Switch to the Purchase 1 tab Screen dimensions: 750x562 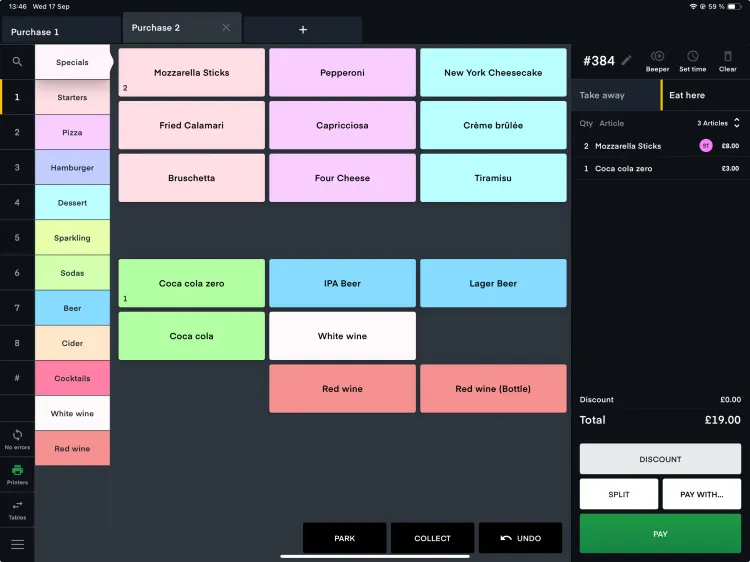pos(60,32)
